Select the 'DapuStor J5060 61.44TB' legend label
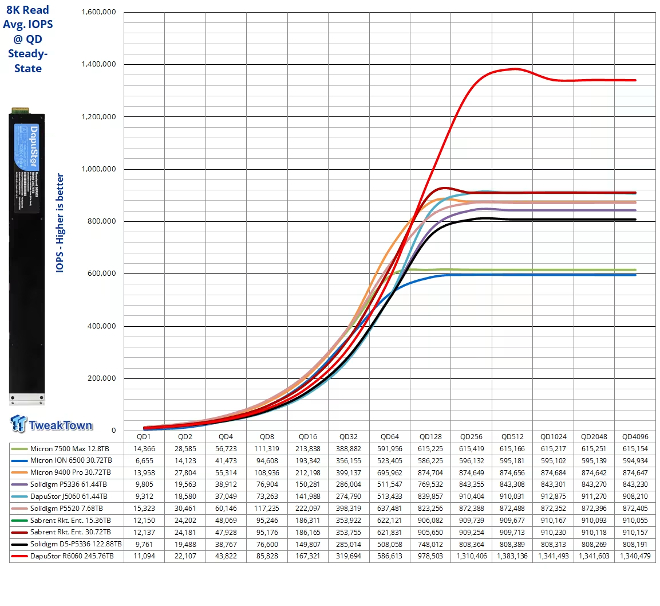The height and width of the screenshot is (606, 660). click(x=69, y=497)
